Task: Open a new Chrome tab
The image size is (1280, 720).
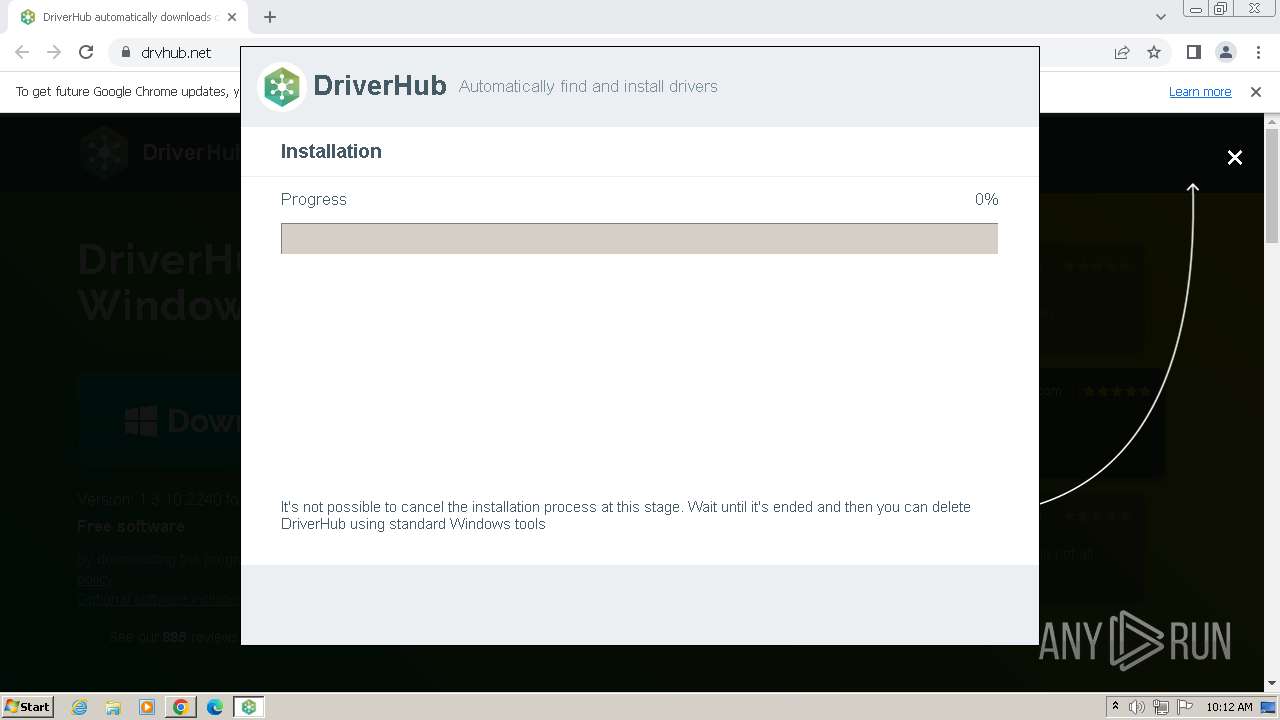Action: 270,17
